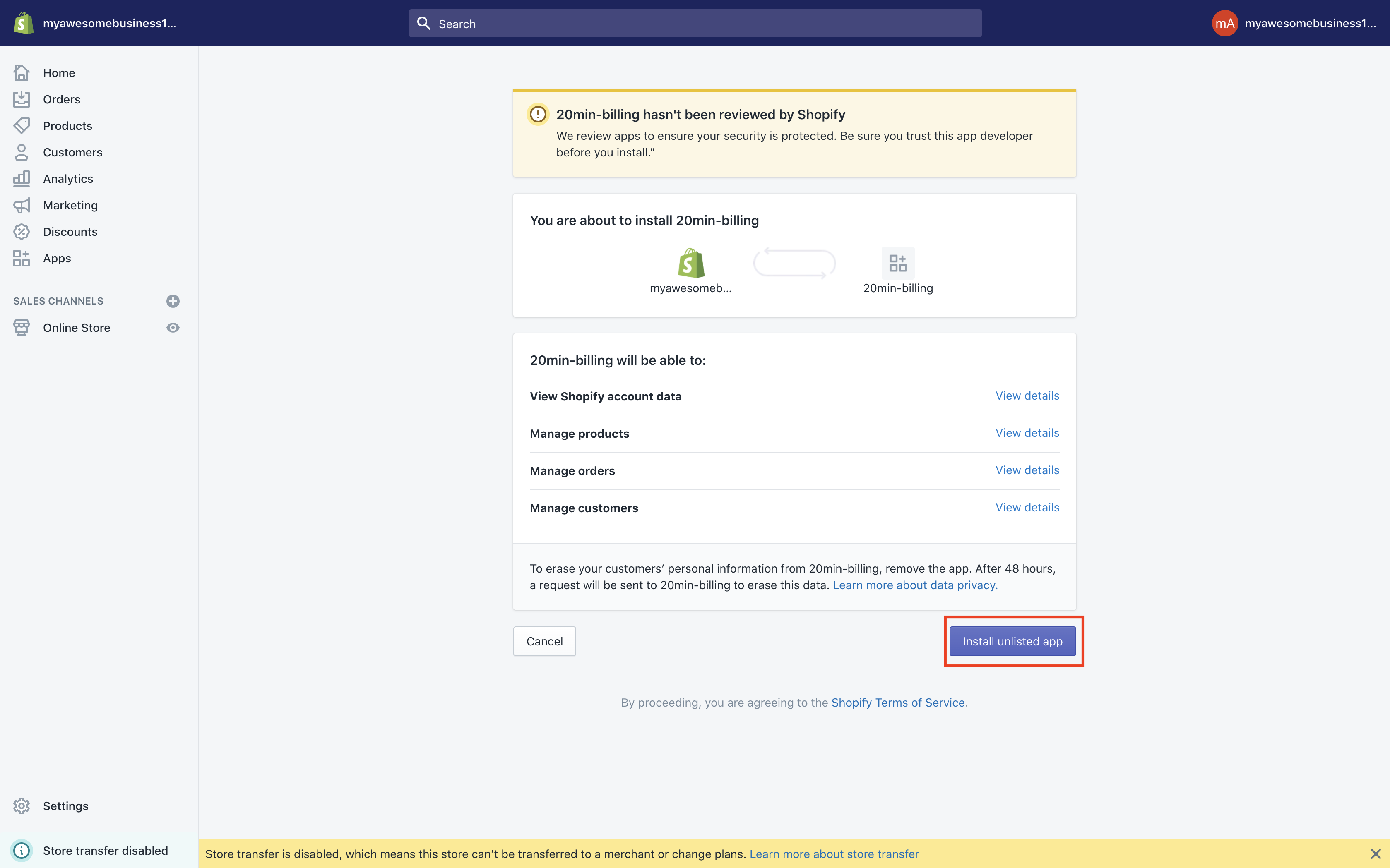Click the Online Store storefront icon
1390x868 pixels.
[21, 328]
